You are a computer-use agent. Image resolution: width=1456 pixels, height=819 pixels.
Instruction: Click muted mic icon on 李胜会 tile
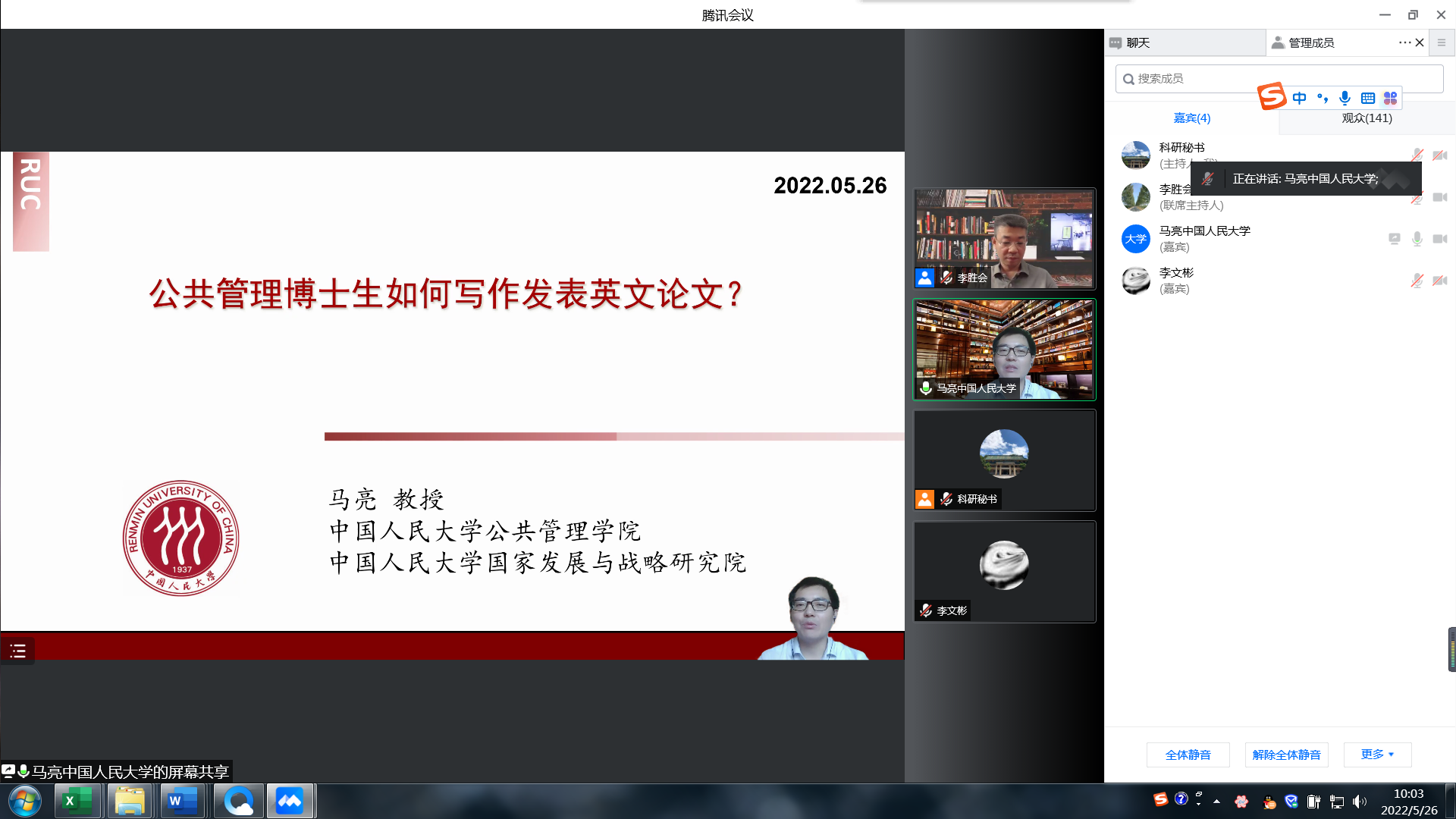946,278
